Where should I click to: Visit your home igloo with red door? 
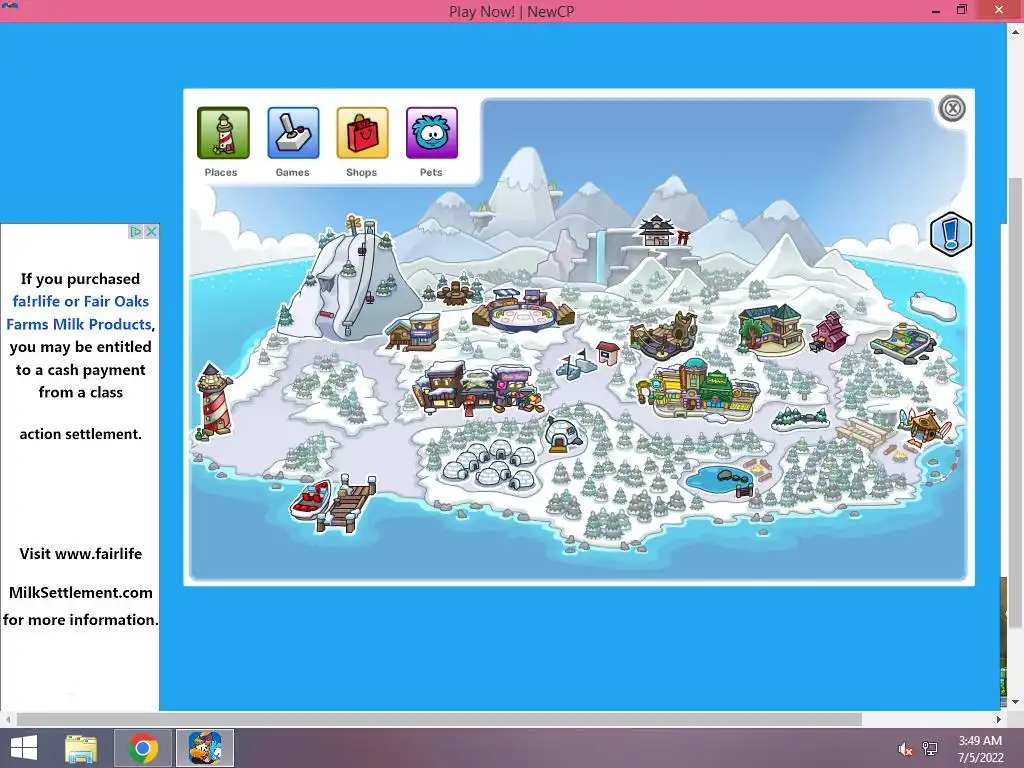(x=563, y=435)
